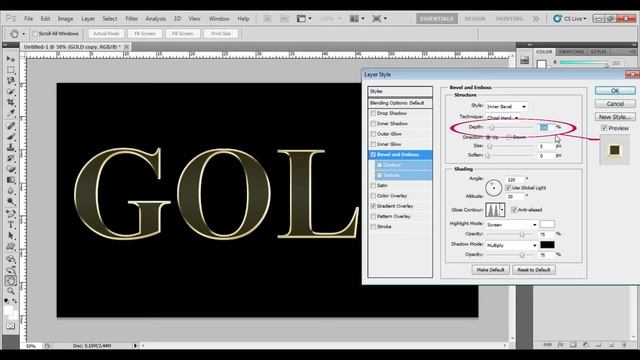Open the Highlight Mode dropdown
The height and width of the screenshot is (360, 640).
[x=511, y=224]
